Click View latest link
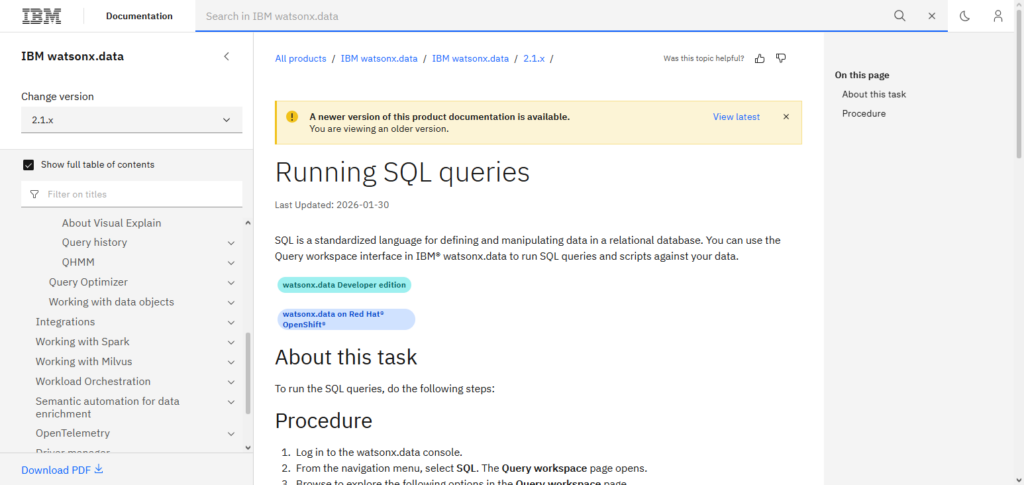The height and width of the screenshot is (485, 1024). (736, 117)
